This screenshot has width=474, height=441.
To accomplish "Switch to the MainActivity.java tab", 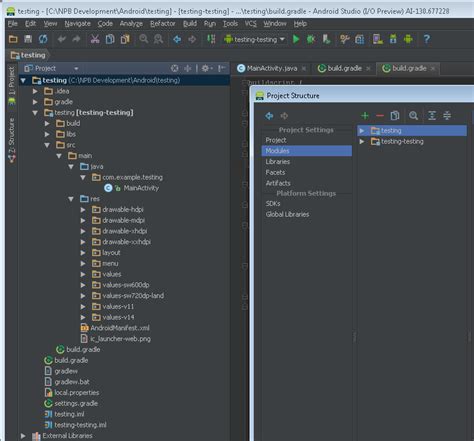I will 272,68.
